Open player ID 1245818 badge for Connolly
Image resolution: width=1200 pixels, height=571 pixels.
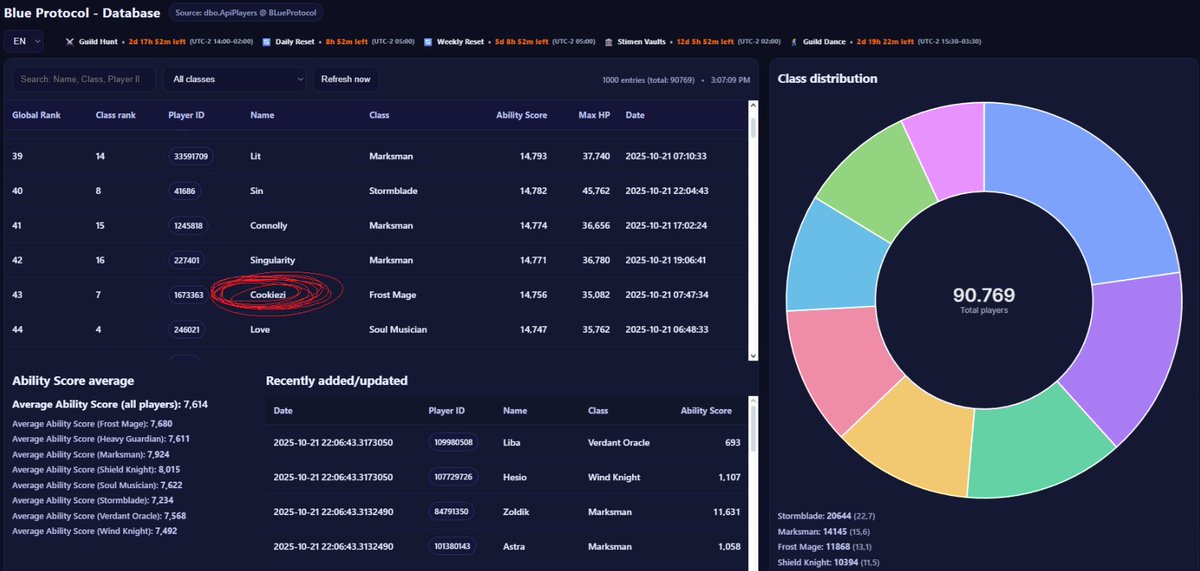pyautogui.click(x=188, y=226)
